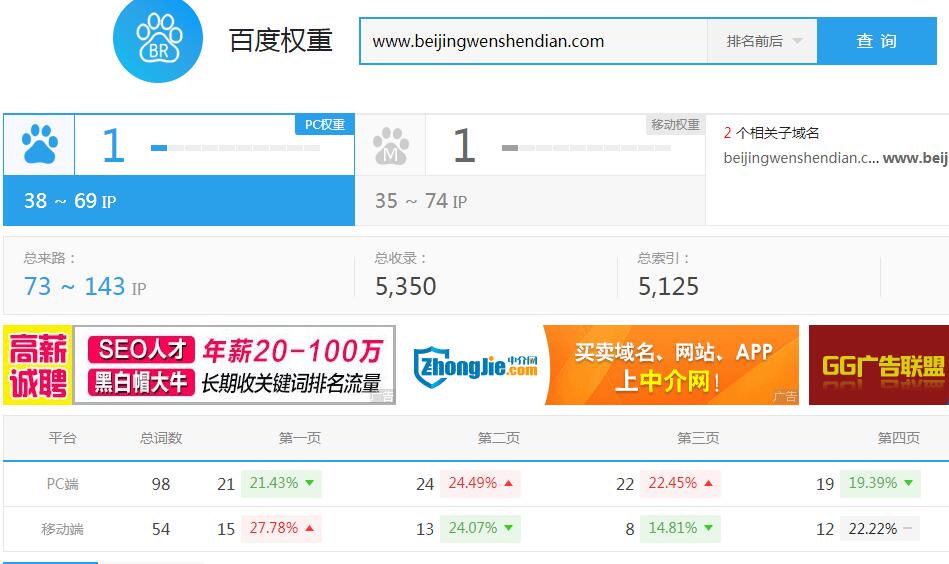Click the red up arrow beside 27.78%

309,528
